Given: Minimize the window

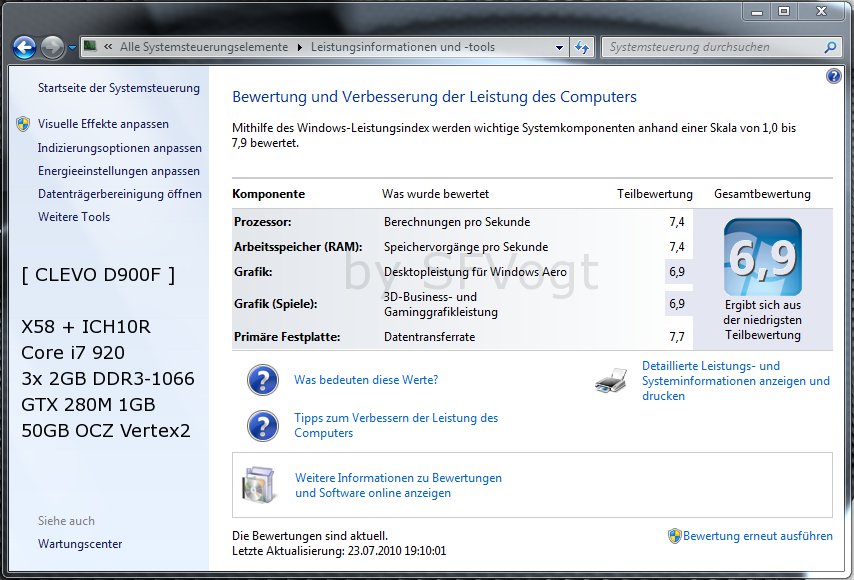Looking at the screenshot, I should tap(757, 11).
